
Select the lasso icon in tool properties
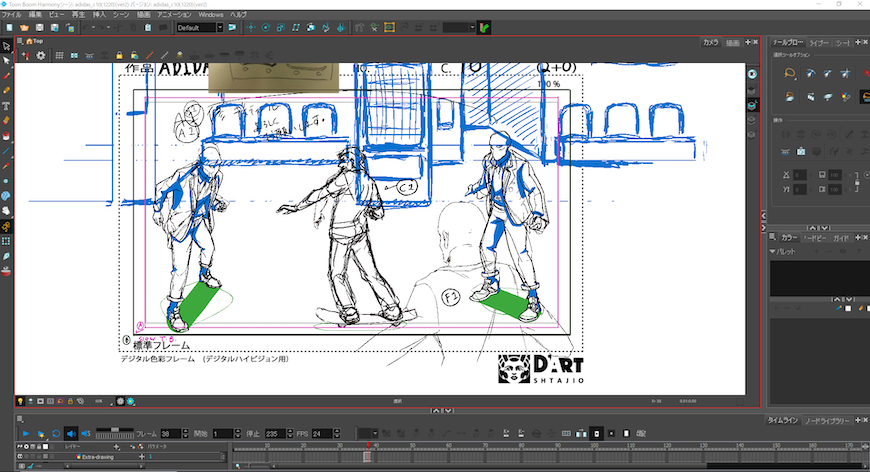pos(790,74)
